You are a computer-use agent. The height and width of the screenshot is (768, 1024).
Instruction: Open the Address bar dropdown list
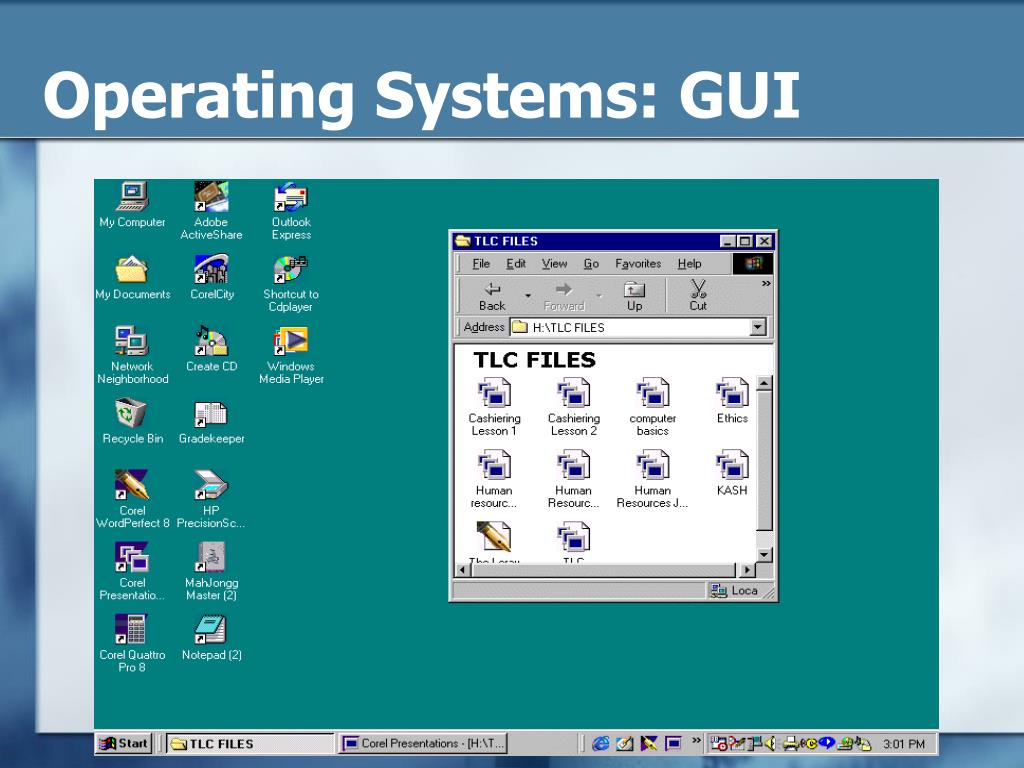(758, 327)
